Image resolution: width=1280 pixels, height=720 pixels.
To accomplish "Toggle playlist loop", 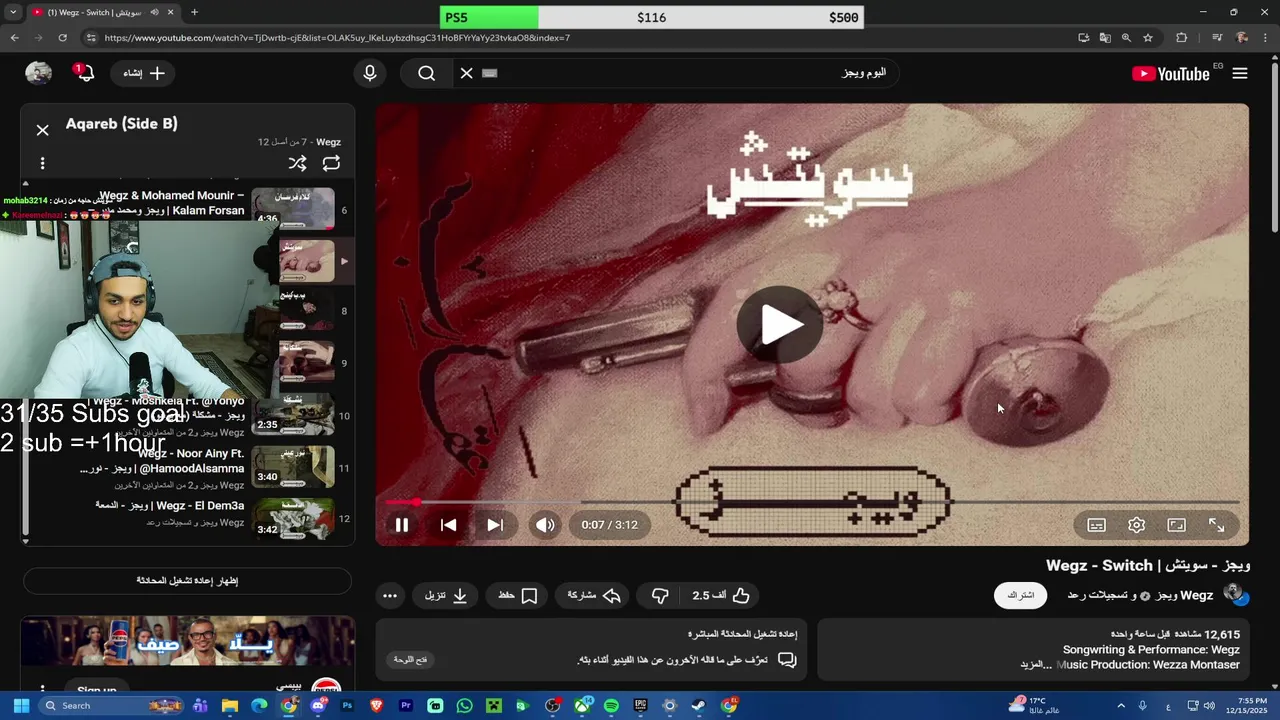I will point(331,163).
